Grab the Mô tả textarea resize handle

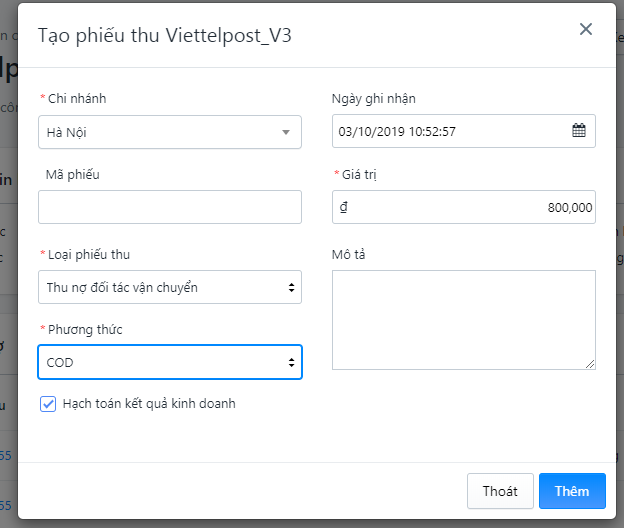tap(590, 364)
